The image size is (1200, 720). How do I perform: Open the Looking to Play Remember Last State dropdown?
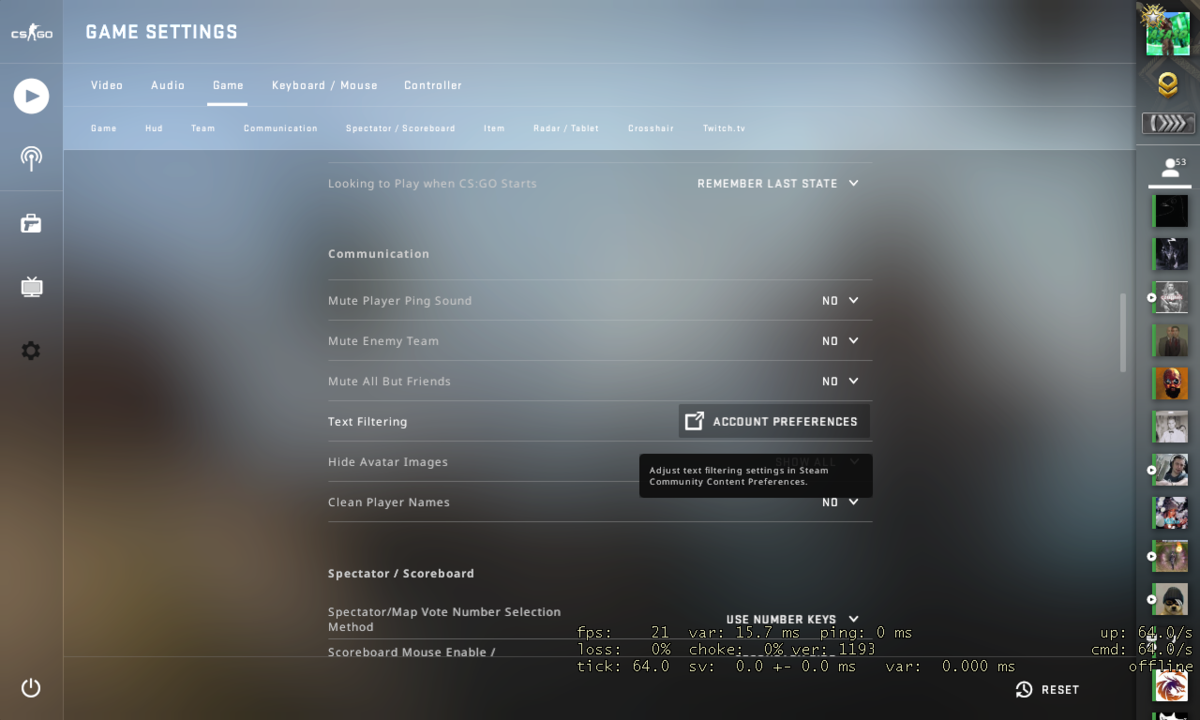[778, 183]
